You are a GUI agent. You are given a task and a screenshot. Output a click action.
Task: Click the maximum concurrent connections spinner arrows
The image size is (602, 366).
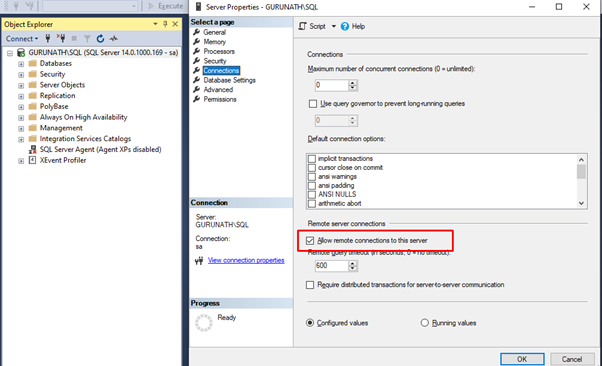353,85
